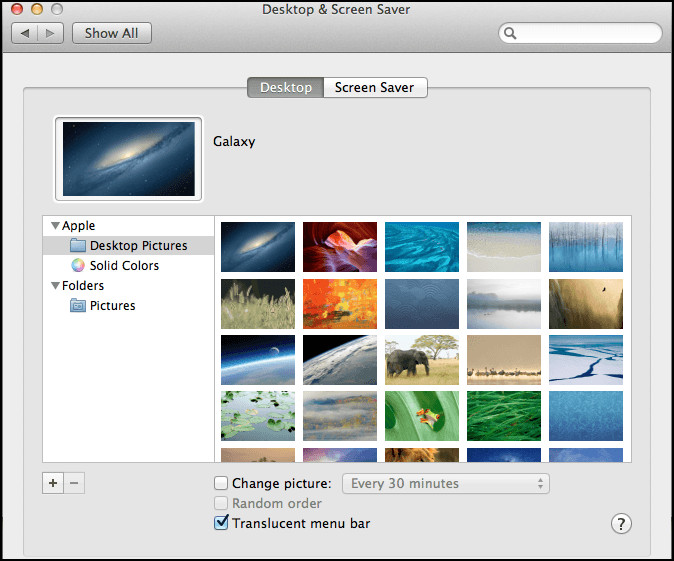This screenshot has width=674, height=561.
Task: Choose the cracked ice floes wallpaper
Action: 586,360
